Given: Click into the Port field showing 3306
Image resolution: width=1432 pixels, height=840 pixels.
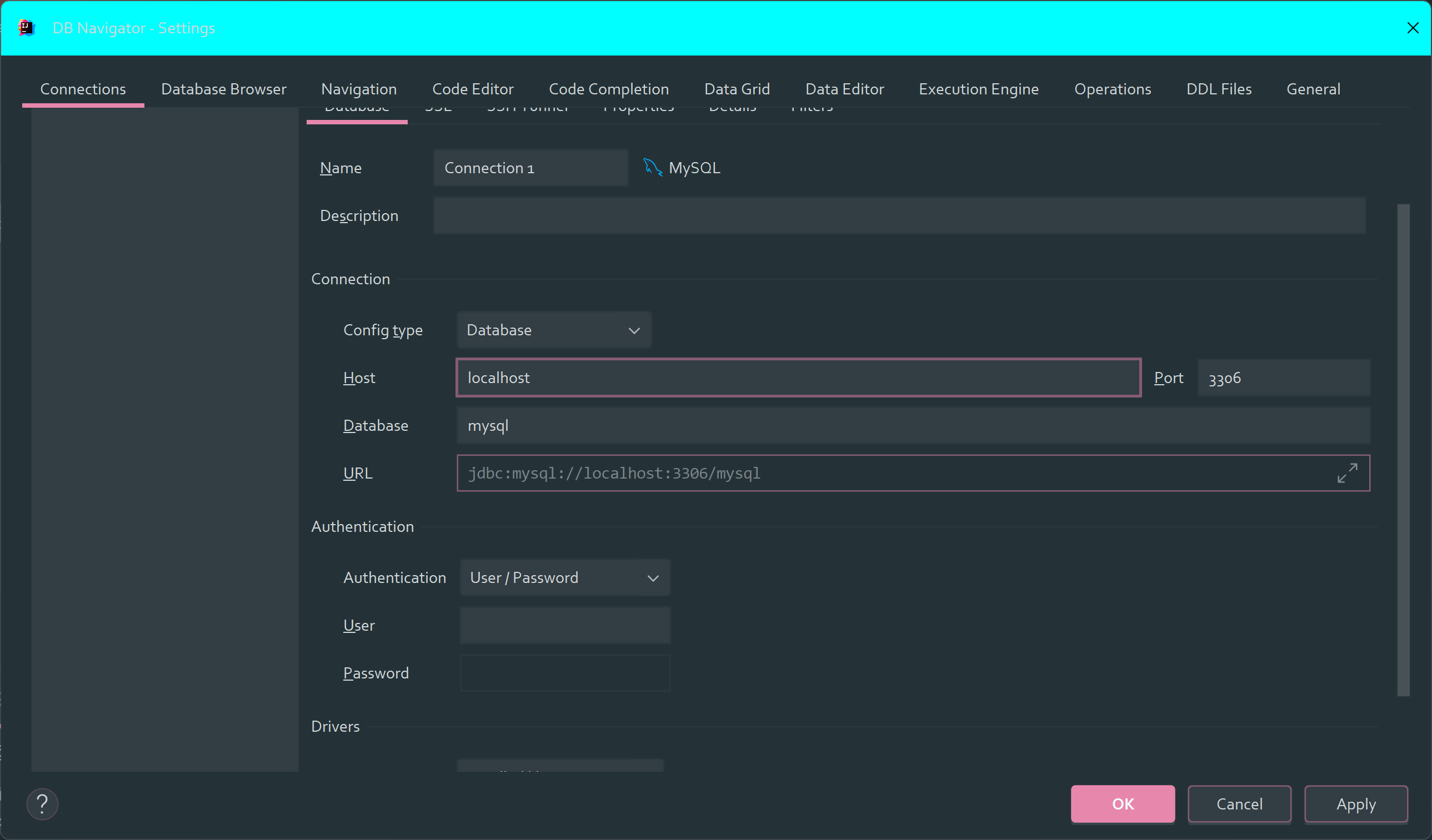Looking at the screenshot, I should point(1283,378).
